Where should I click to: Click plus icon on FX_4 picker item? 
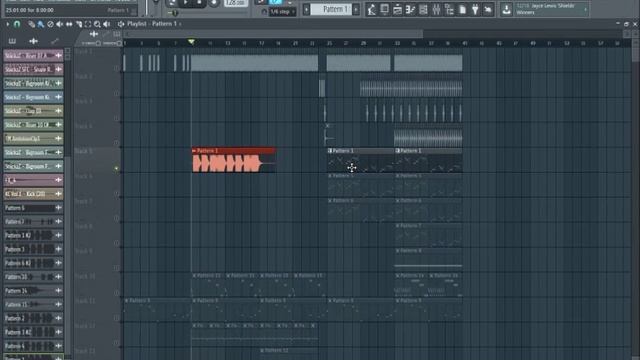[58, 180]
